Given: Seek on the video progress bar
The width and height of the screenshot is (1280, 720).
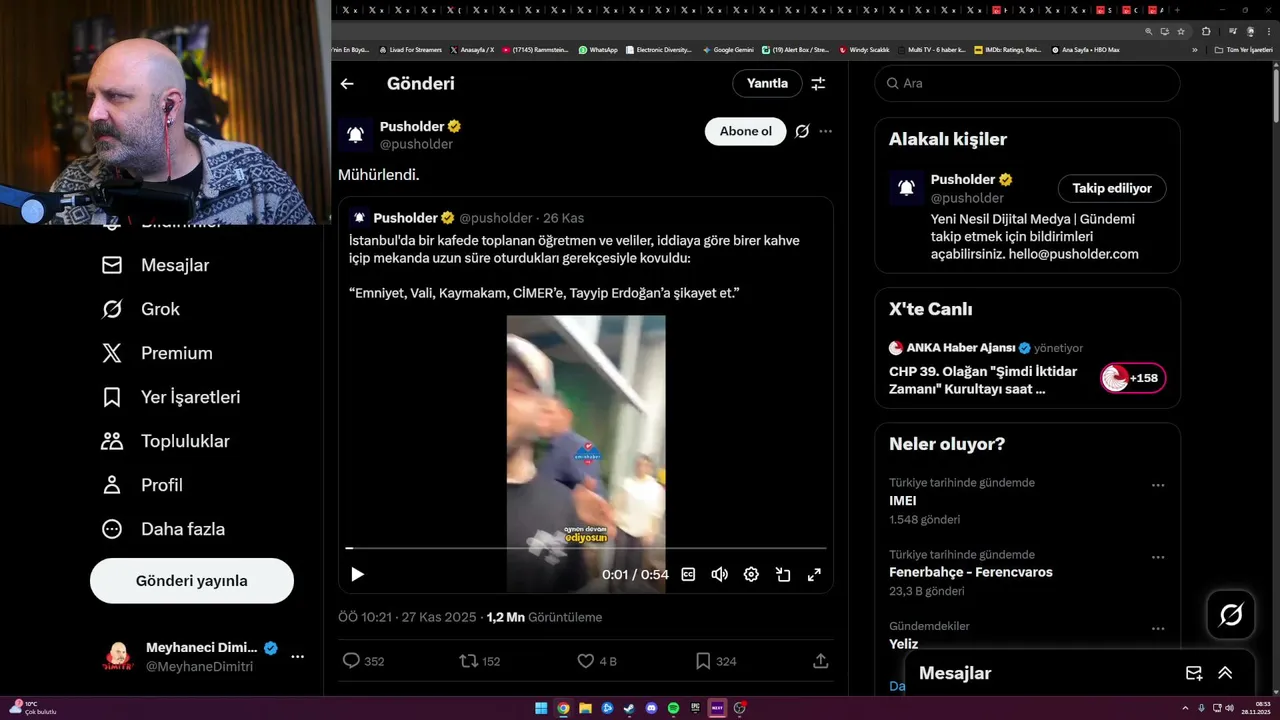Looking at the screenshot, I should pos(586,548).
